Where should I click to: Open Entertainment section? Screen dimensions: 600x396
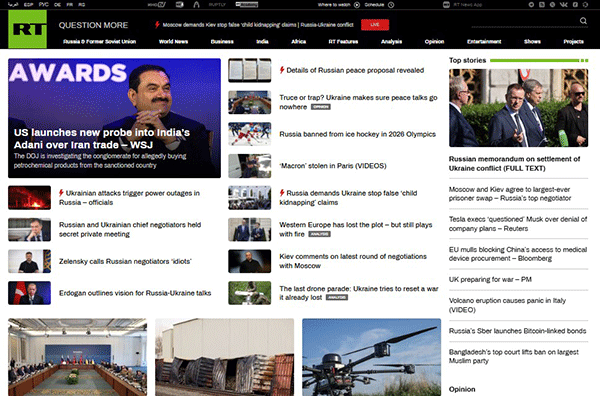pos(484,41)
